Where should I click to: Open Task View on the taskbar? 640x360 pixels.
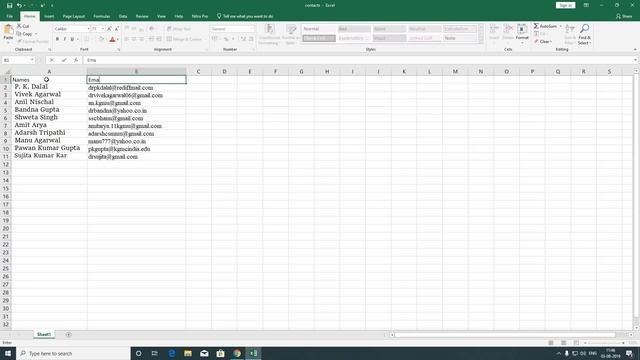click(155, 353)
